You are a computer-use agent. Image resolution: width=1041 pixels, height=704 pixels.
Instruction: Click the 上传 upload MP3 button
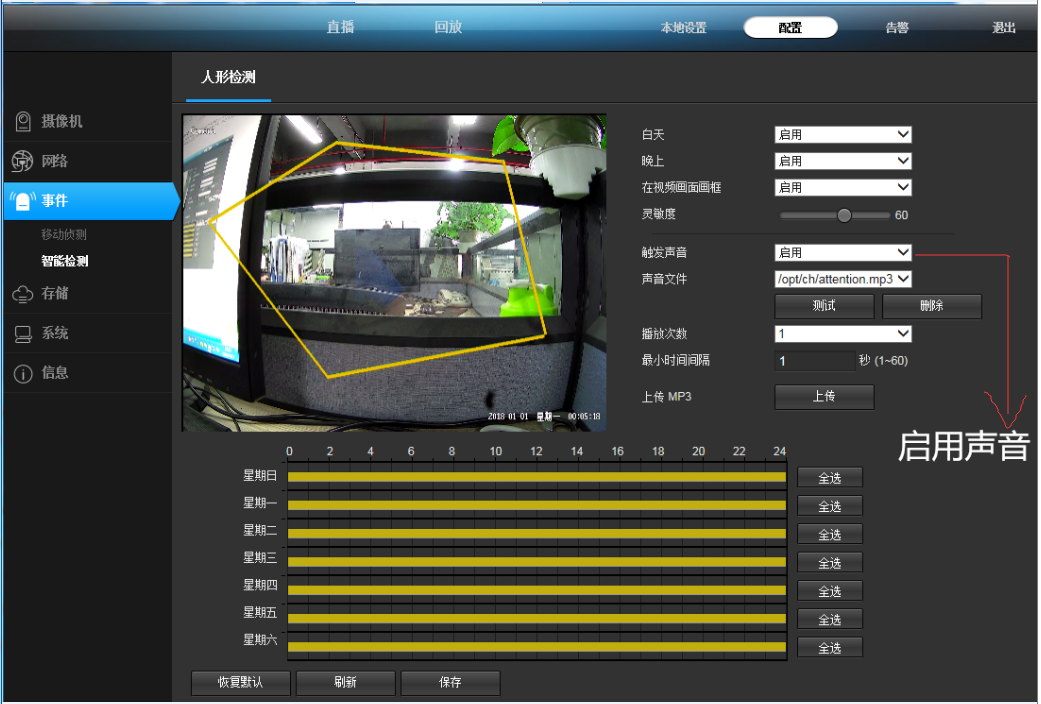(824, 397)
